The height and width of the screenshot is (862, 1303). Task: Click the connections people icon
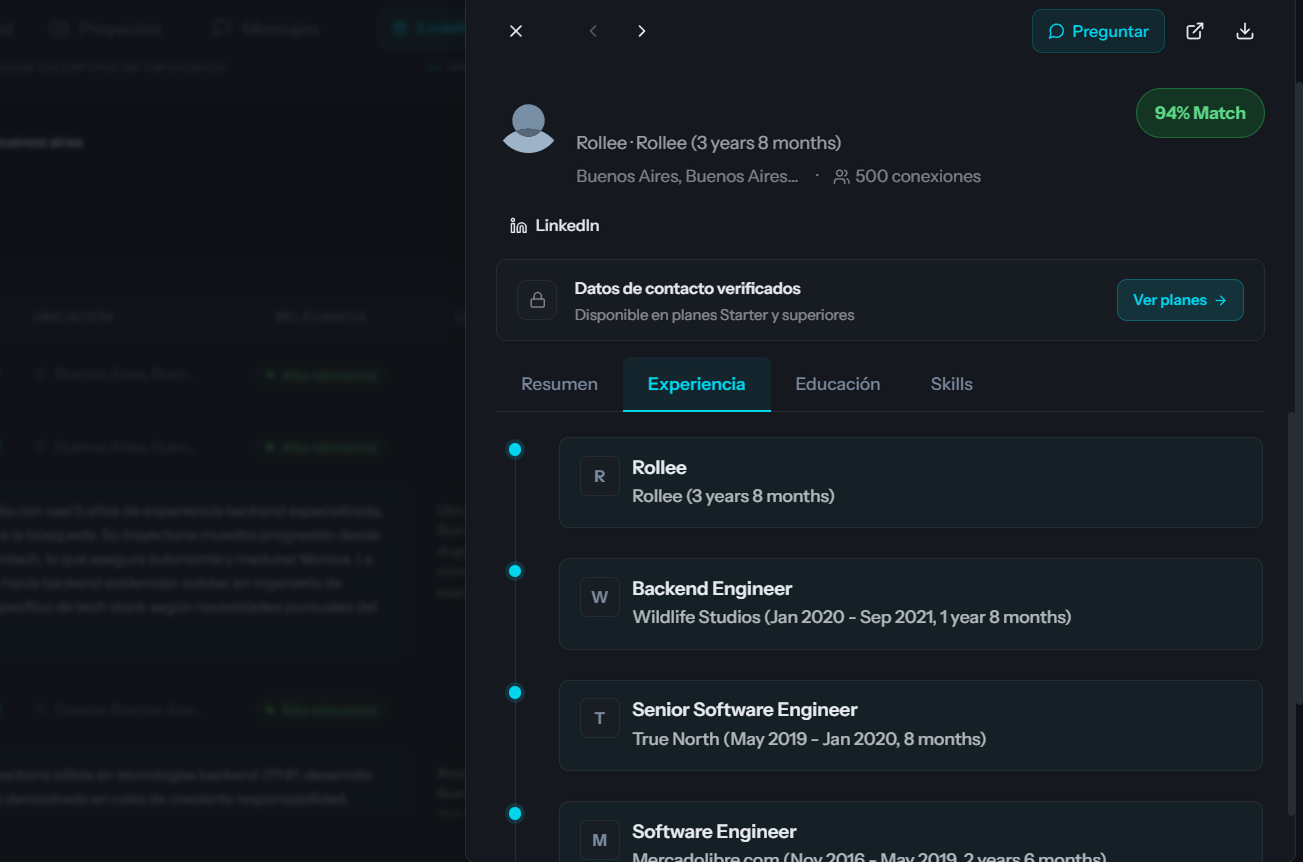(x=842, y=177)
